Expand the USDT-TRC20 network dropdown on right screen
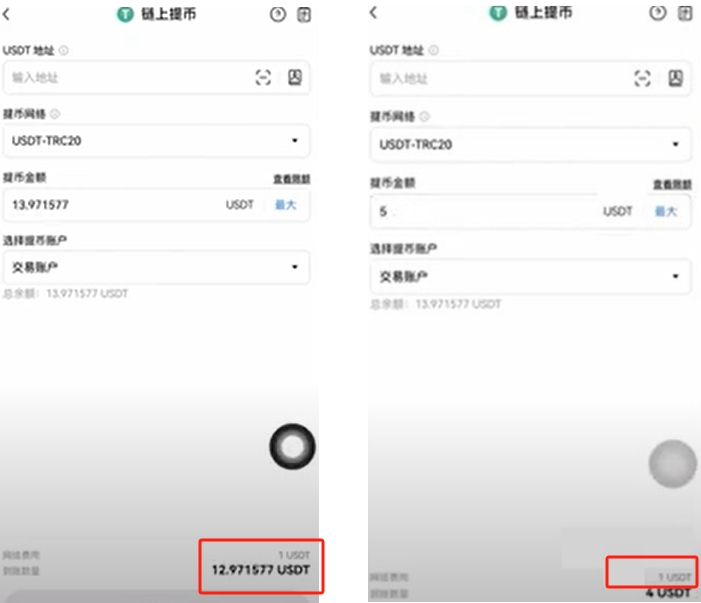The image size is (701, 603). tap(531, 144)
